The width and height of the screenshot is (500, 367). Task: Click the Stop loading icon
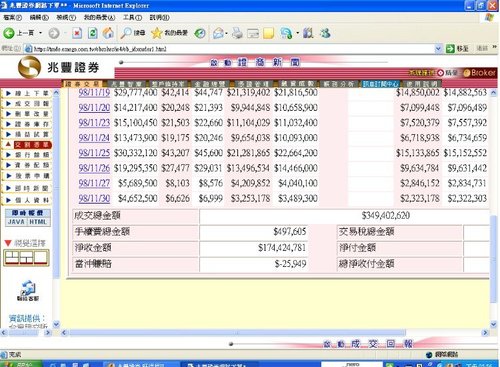77,33
